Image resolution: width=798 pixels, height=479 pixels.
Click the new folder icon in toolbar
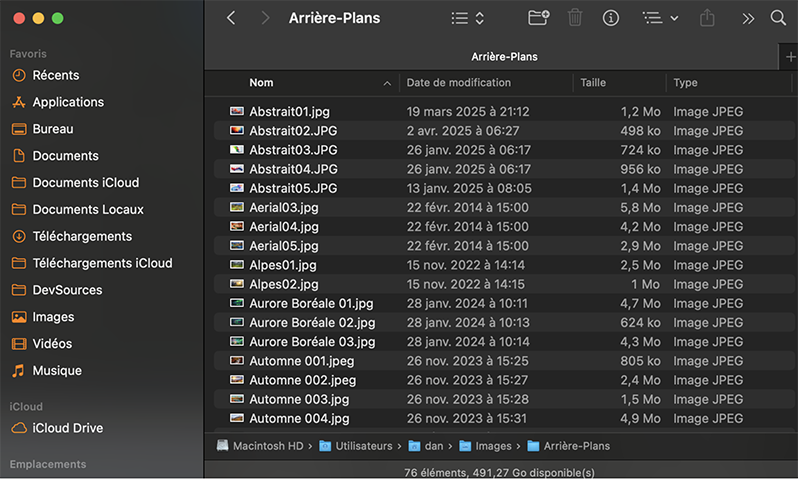tap(538, 18)
